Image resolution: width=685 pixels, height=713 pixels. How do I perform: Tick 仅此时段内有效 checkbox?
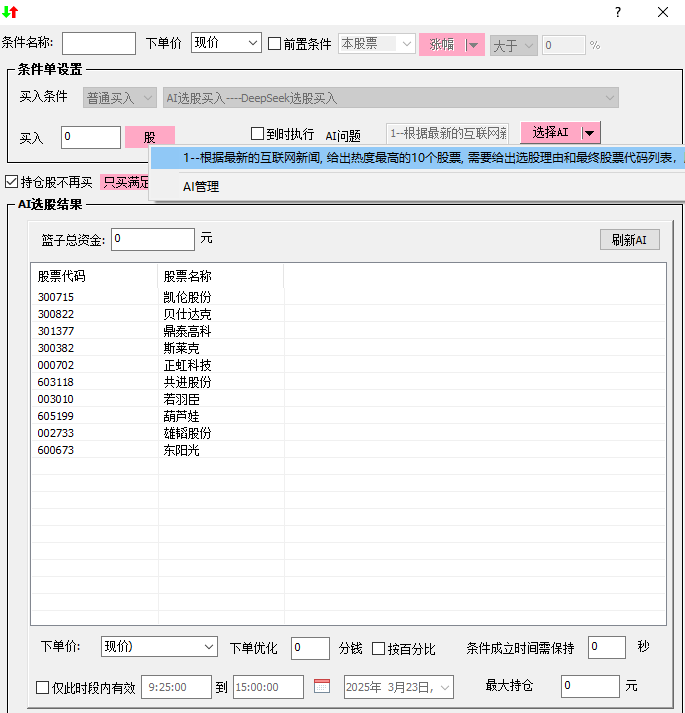click(43, 688)
